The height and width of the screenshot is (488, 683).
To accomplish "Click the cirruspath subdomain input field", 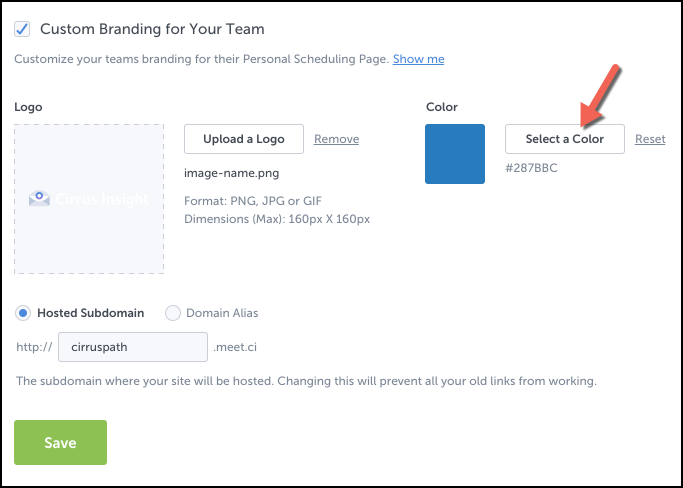I will point(133,347).
